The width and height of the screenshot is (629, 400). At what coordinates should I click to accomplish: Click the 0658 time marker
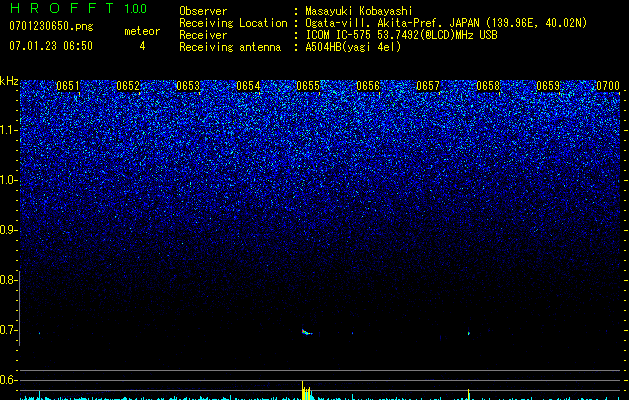(x=488, y=86)
